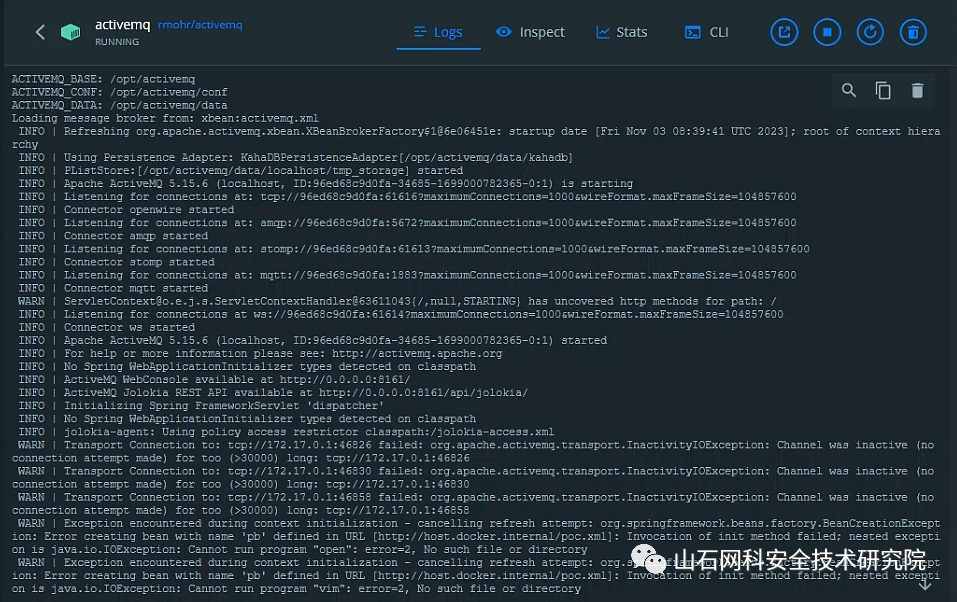Click the 'Using Persistence Adapter' log line

point(295,158)
